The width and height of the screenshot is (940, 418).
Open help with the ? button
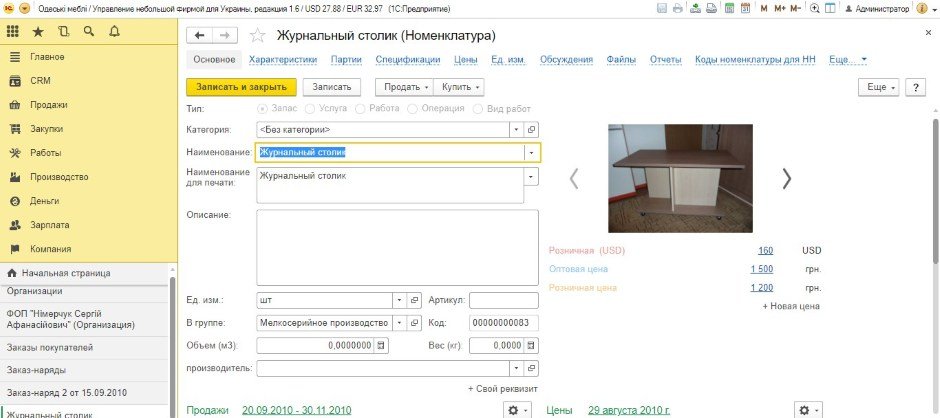(915, 87)
